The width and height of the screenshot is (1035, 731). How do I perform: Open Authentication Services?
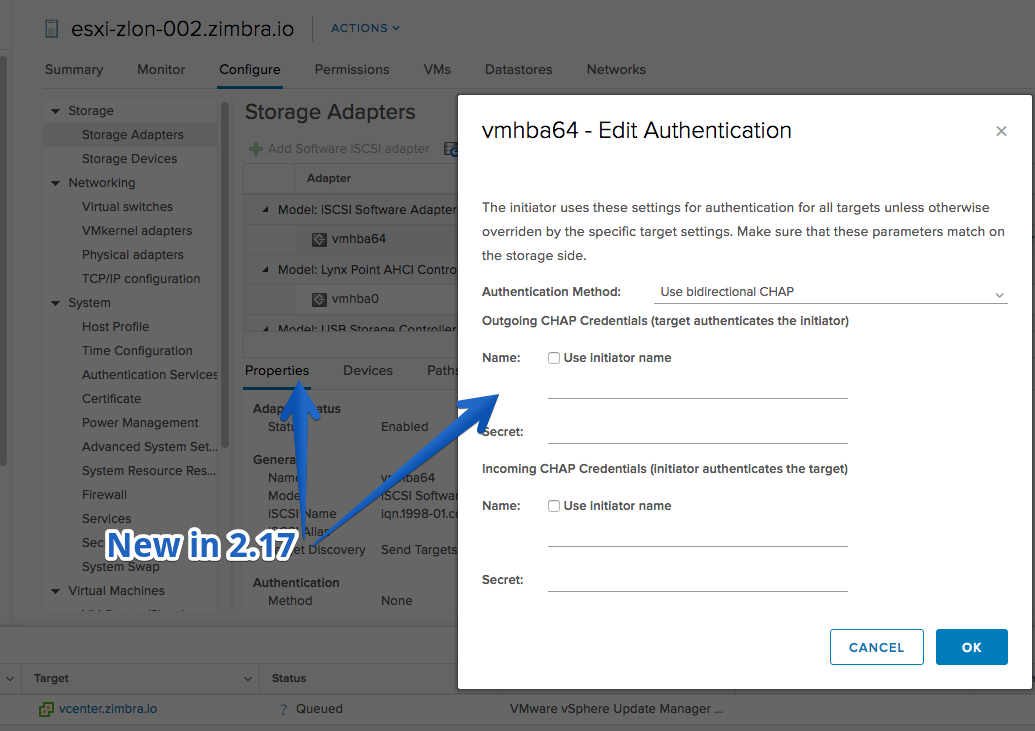click(149, 375)
